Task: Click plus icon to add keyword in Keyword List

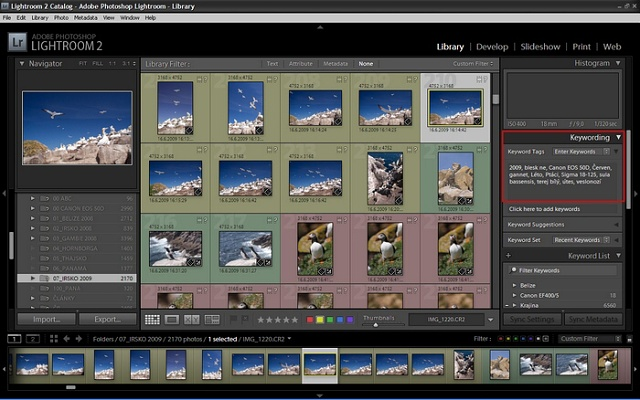Action: [509, 256]
